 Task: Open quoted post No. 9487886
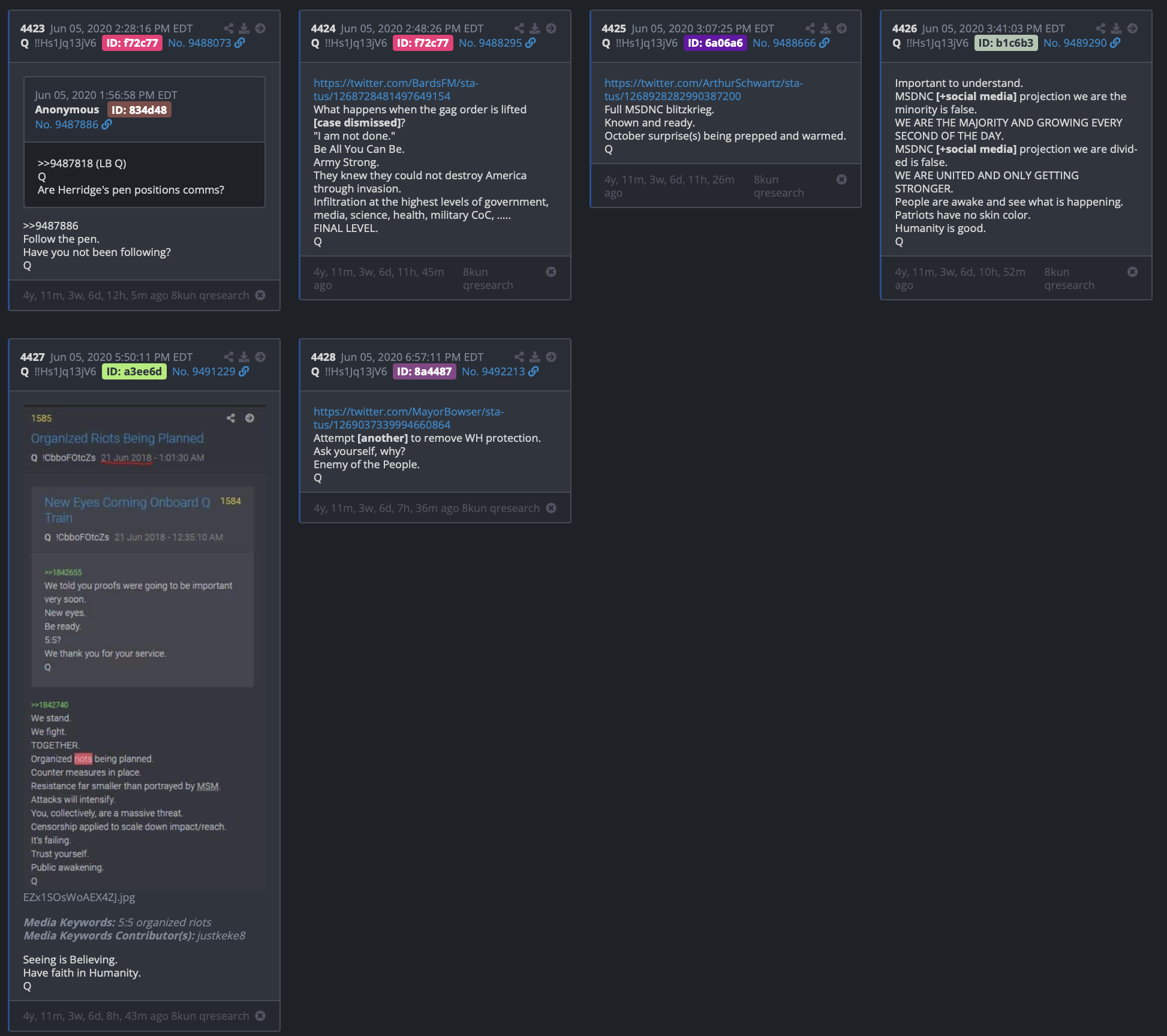tap(67, 124)
